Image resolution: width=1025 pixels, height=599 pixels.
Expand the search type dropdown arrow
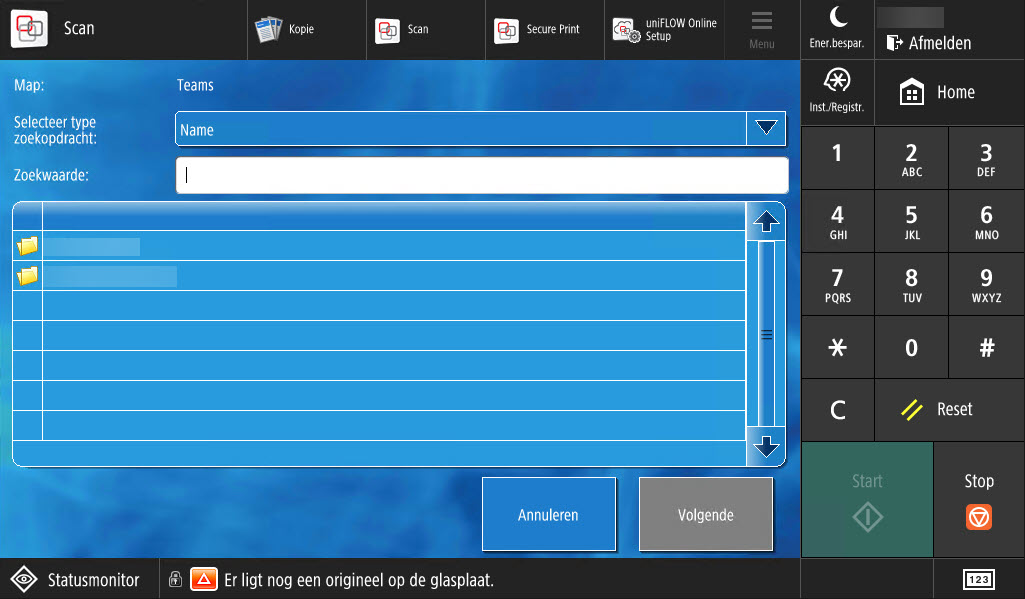pyautogui.click(x=766, y=129)
